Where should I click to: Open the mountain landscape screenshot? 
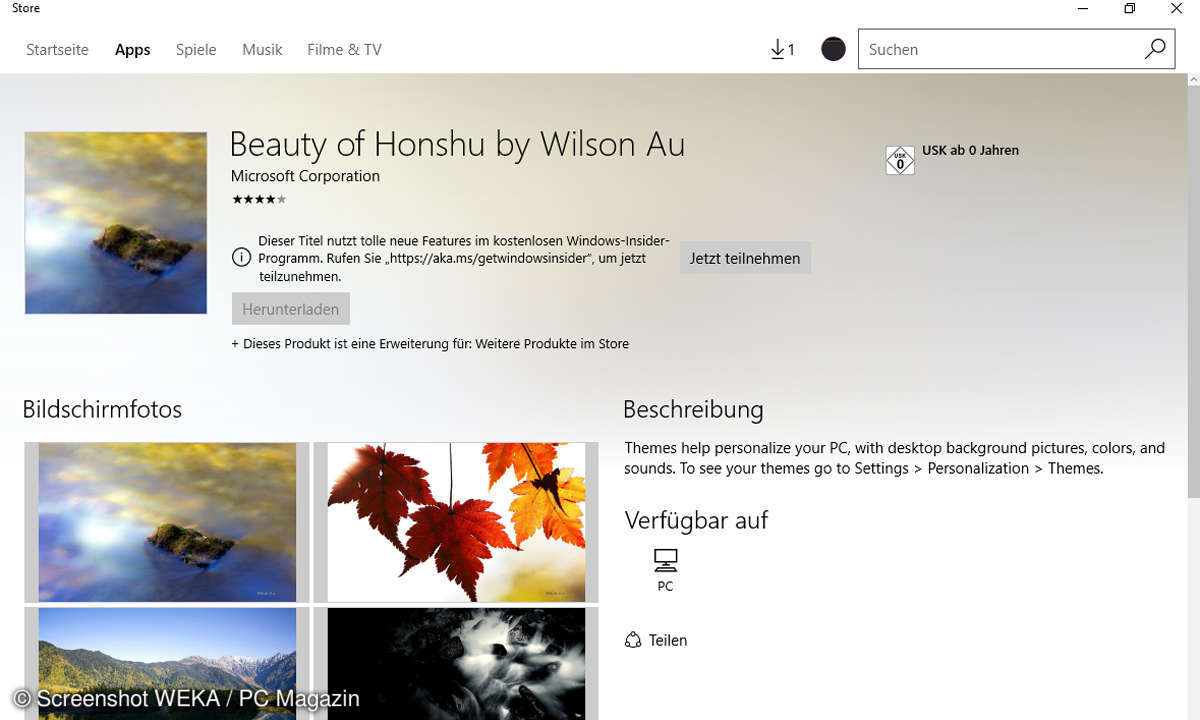point(167,663)
